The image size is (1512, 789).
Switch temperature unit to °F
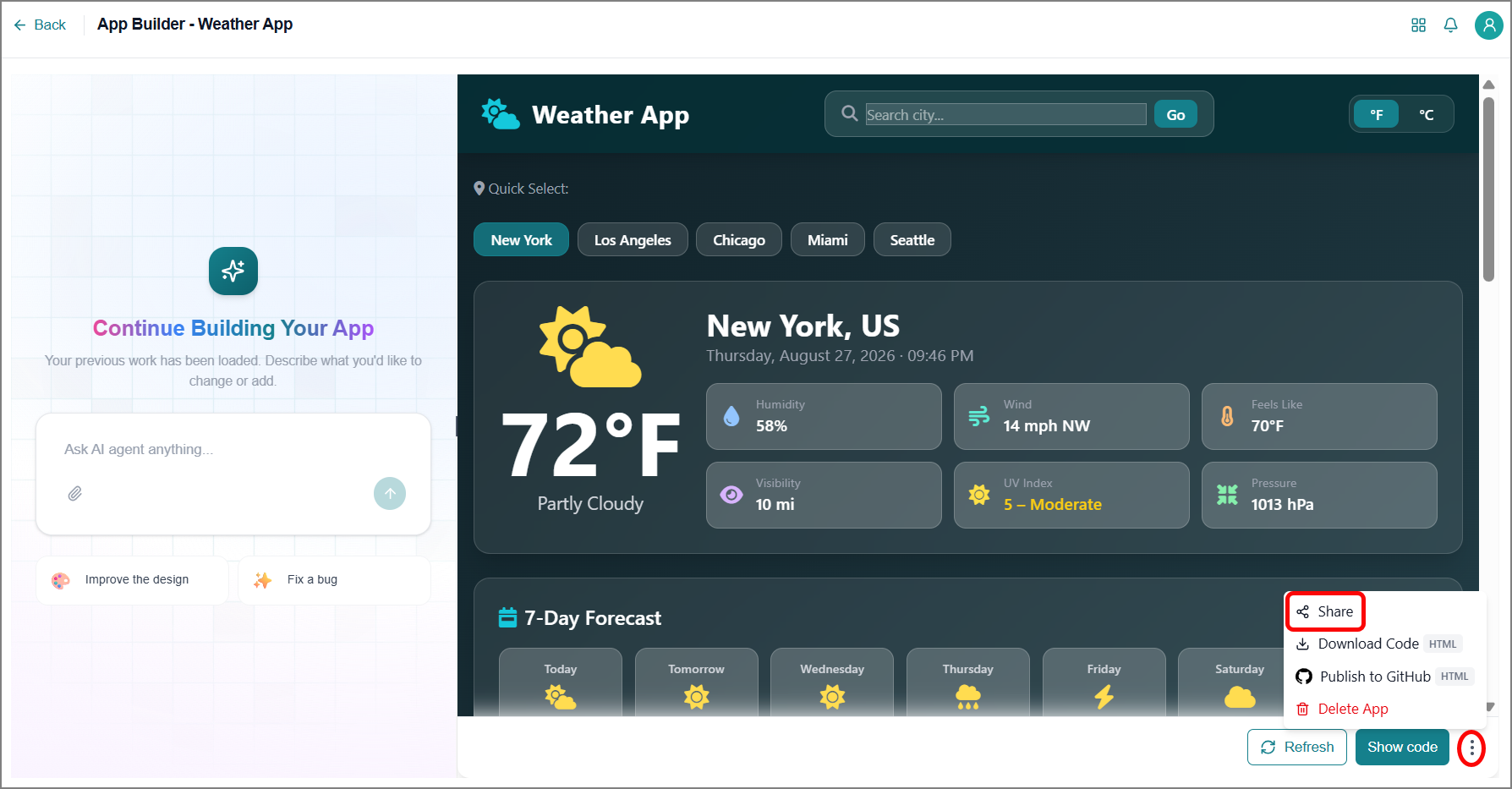1377,114
